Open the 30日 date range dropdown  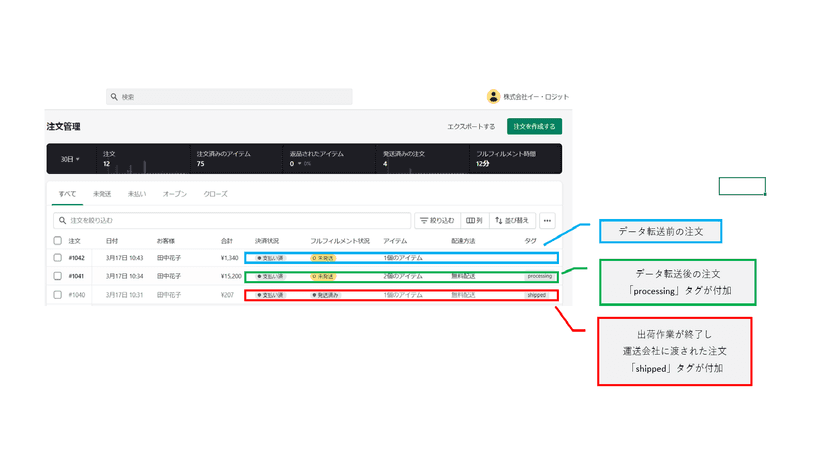point(70,159)
